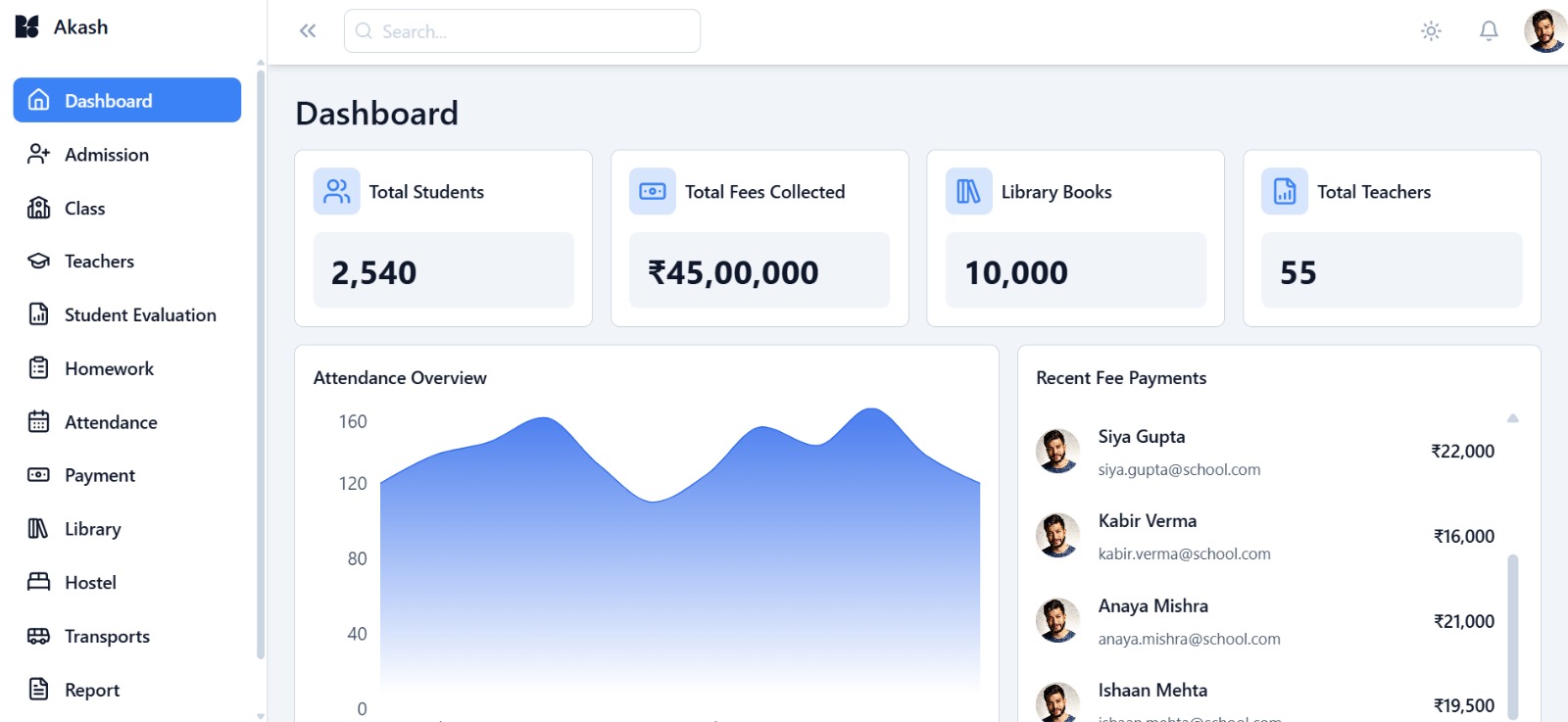Click the Library books icon in sidebar
Screen dimensions: 1568x722
(39, 529)
